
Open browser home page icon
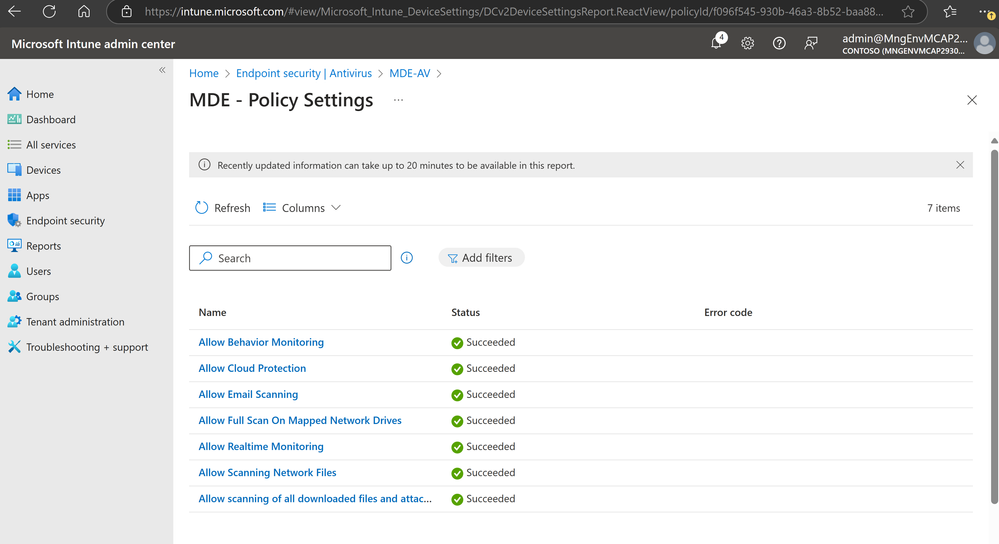pyautogui.click(x=83, y=11)
